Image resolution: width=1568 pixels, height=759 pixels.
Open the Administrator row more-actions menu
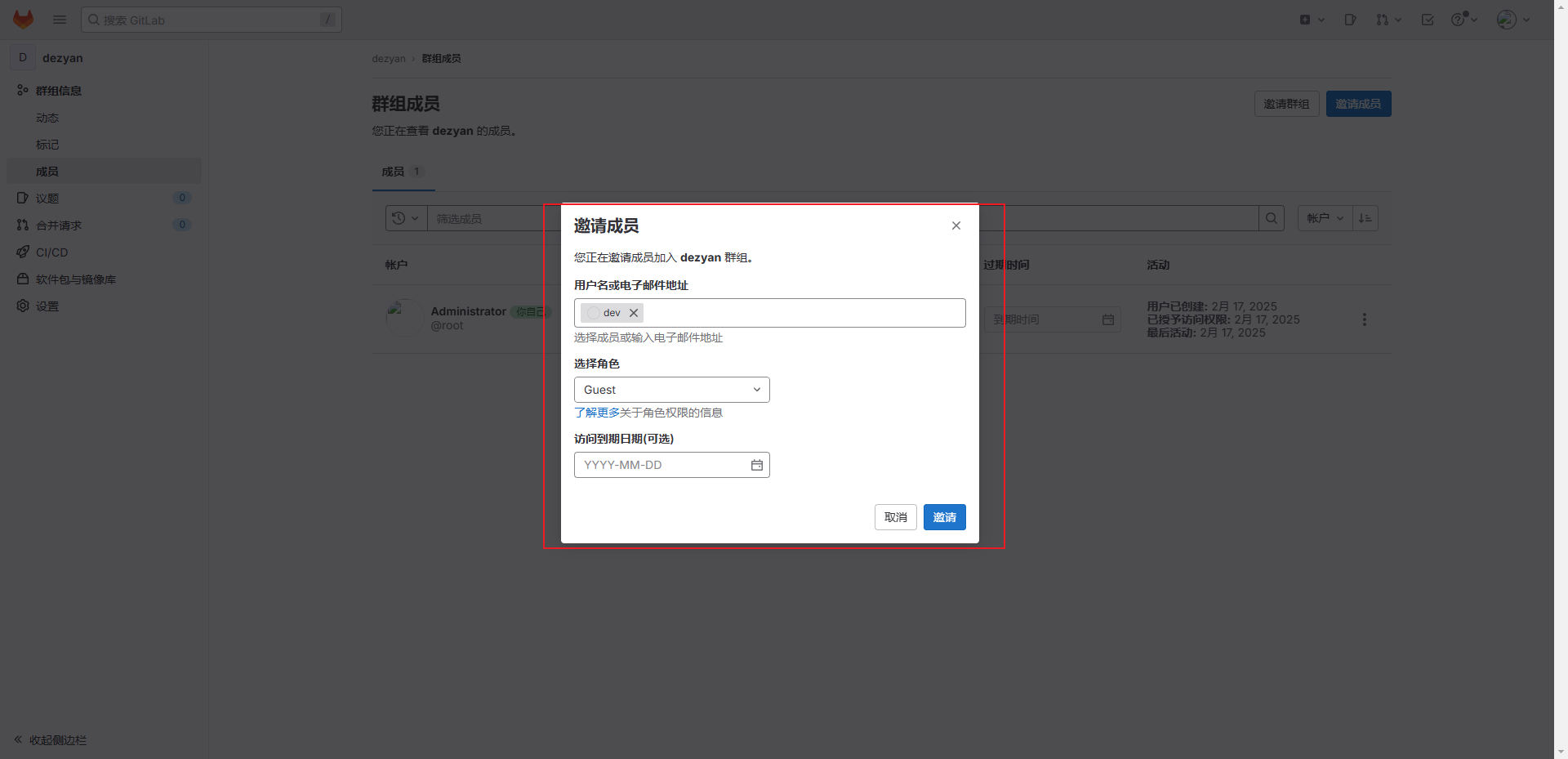pos(1364,319)
